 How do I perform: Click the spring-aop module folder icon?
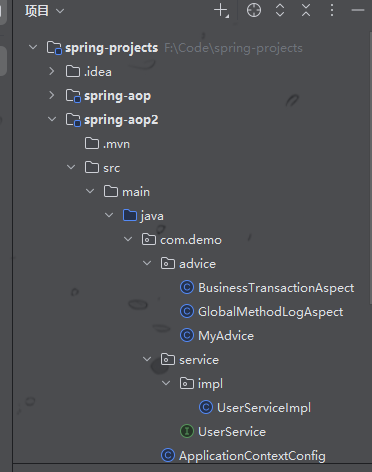pos(73,96)
